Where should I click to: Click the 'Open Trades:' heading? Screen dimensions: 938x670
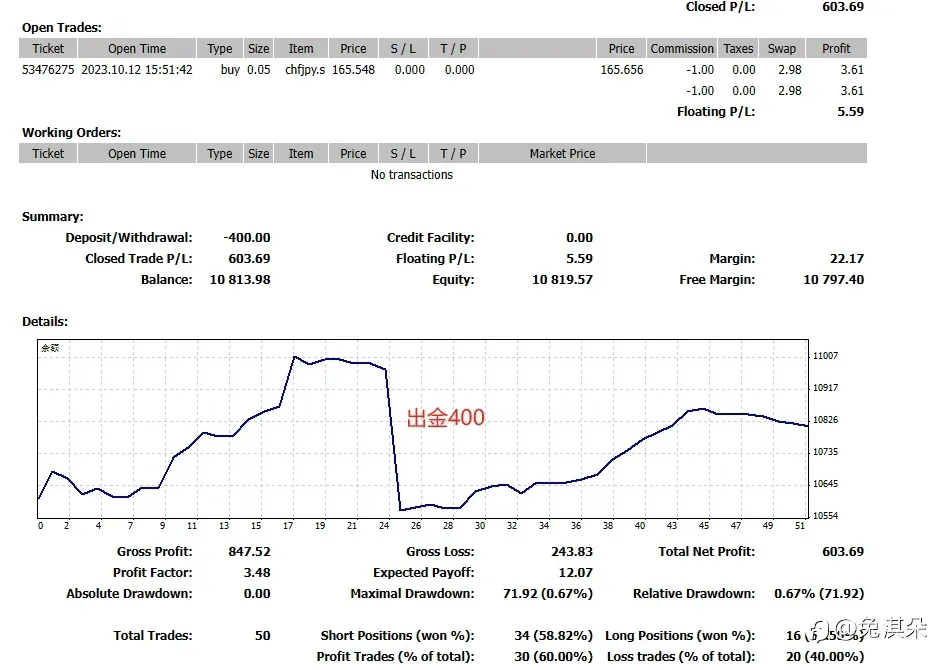(x=62, y=28)
